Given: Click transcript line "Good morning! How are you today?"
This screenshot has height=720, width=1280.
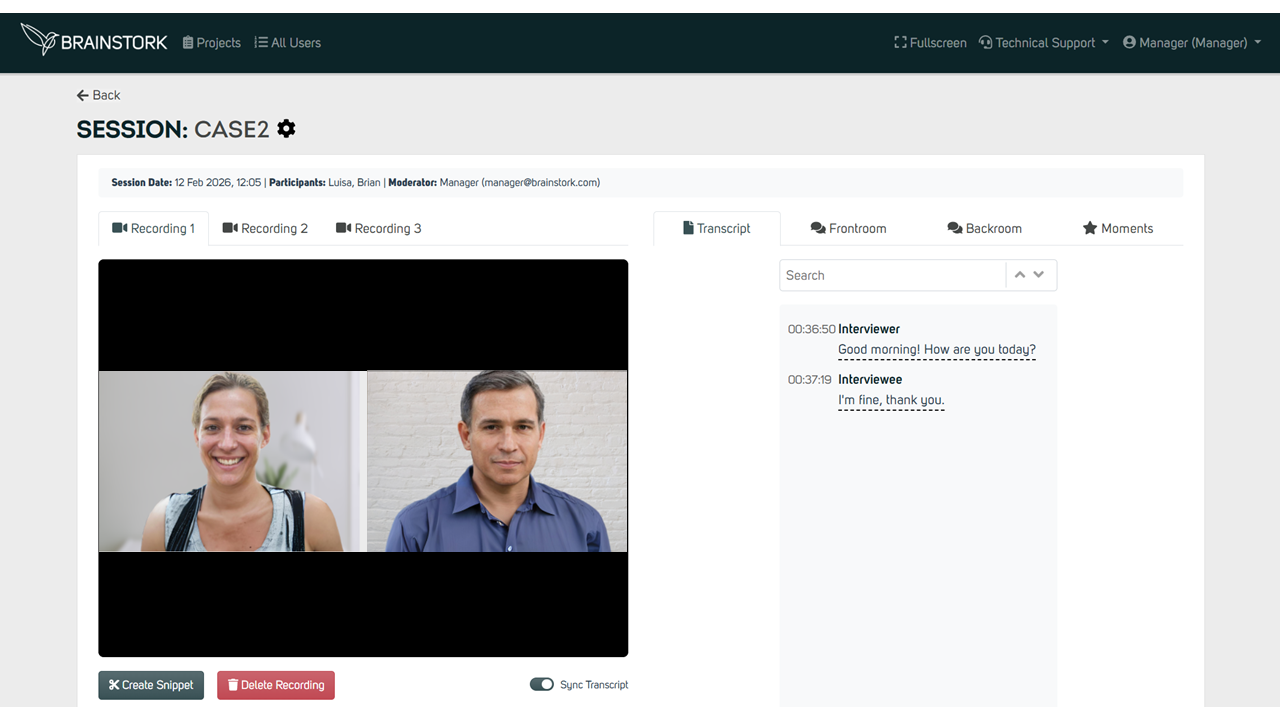Looking at the screenshot, I should click(x=937, y=350).
